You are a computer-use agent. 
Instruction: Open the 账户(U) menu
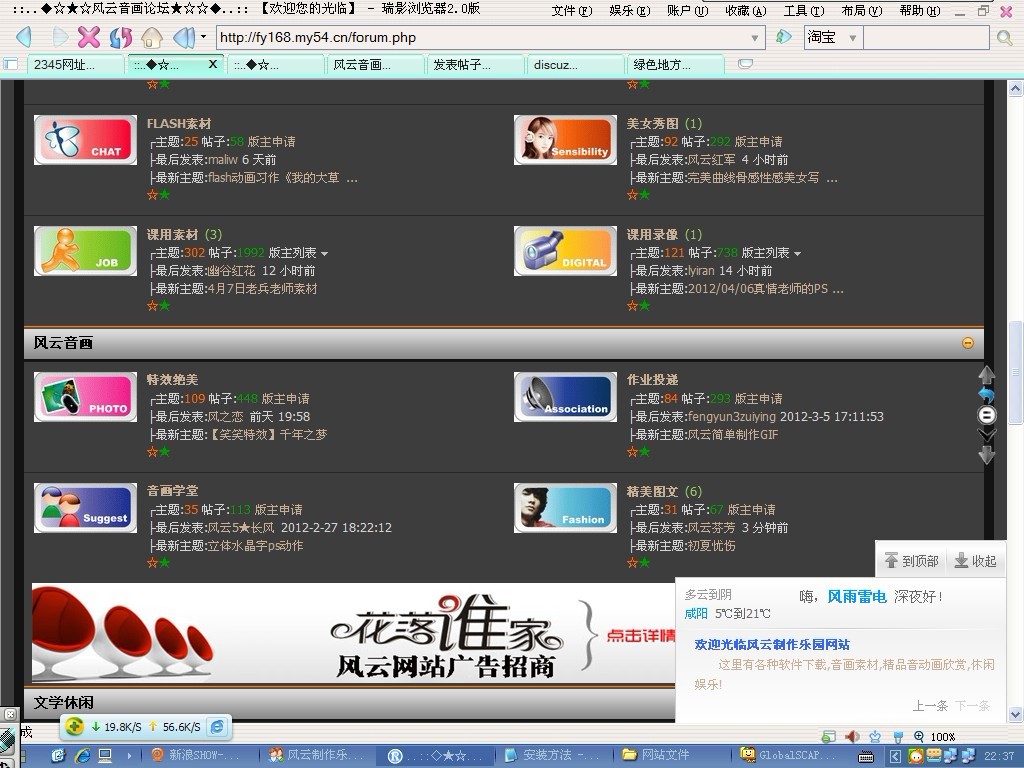pyautogui.click(x=688, y=10)
